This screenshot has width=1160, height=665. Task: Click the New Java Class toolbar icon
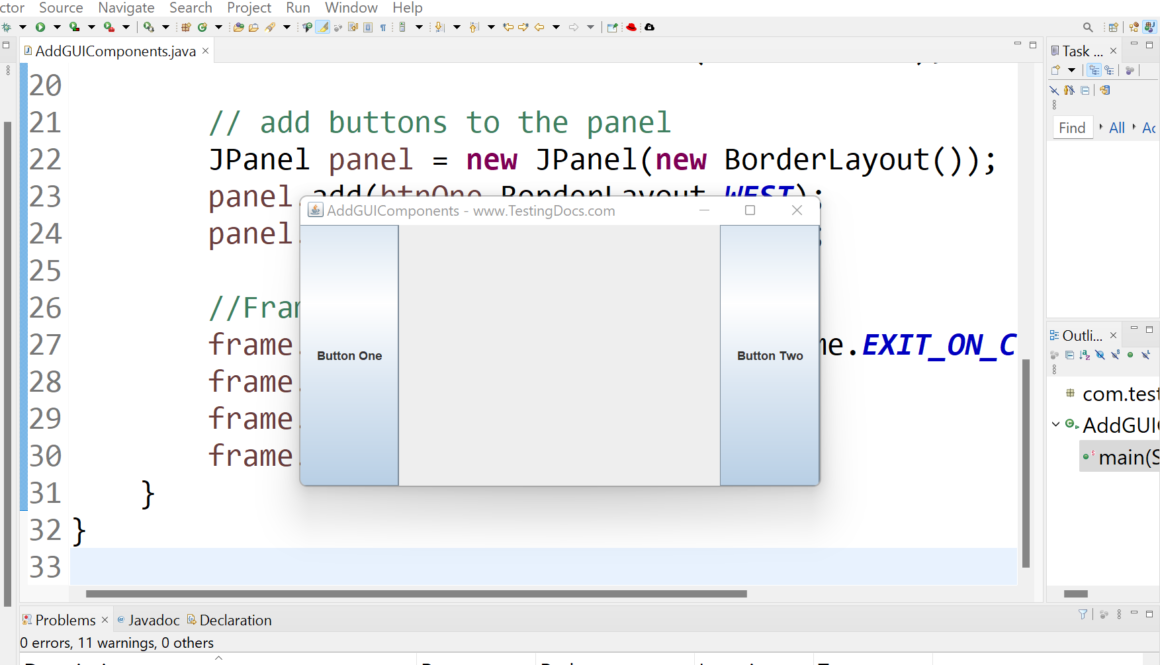[x=201, y=27]
